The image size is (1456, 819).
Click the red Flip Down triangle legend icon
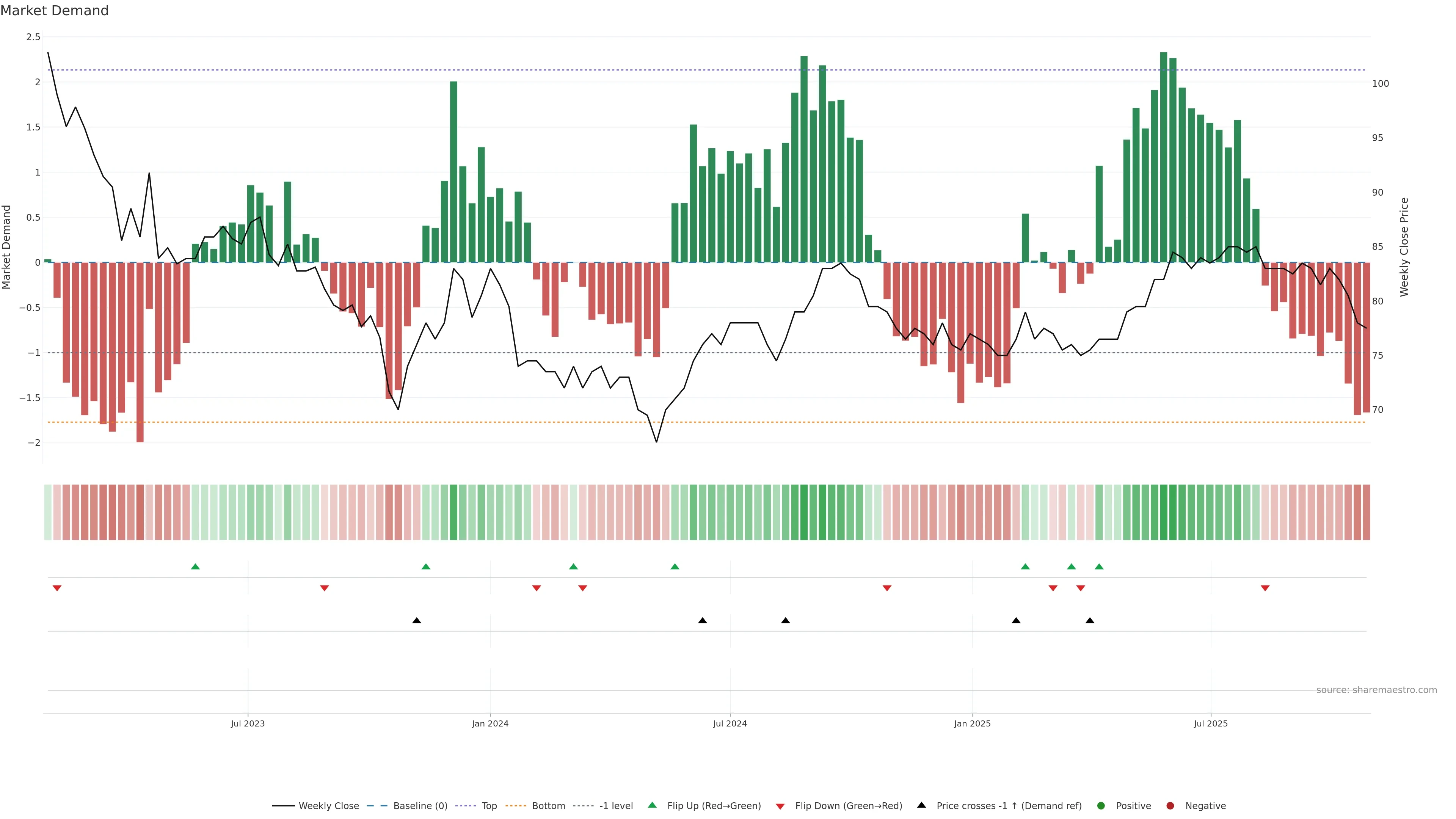[x=780, y=806]
